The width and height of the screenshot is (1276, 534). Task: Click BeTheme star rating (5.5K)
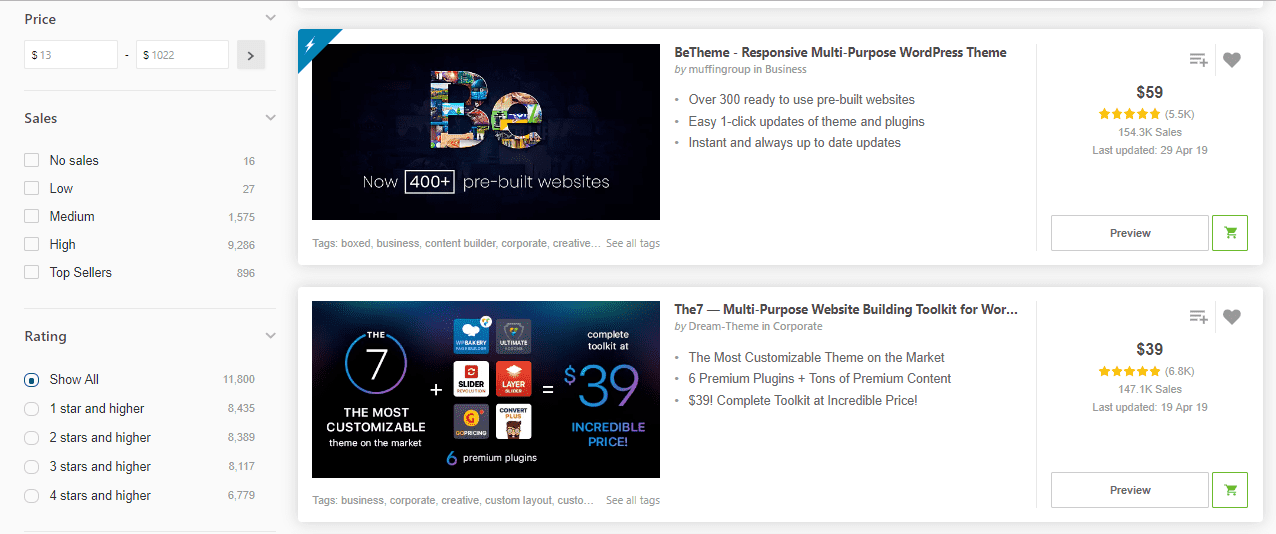1146,114
